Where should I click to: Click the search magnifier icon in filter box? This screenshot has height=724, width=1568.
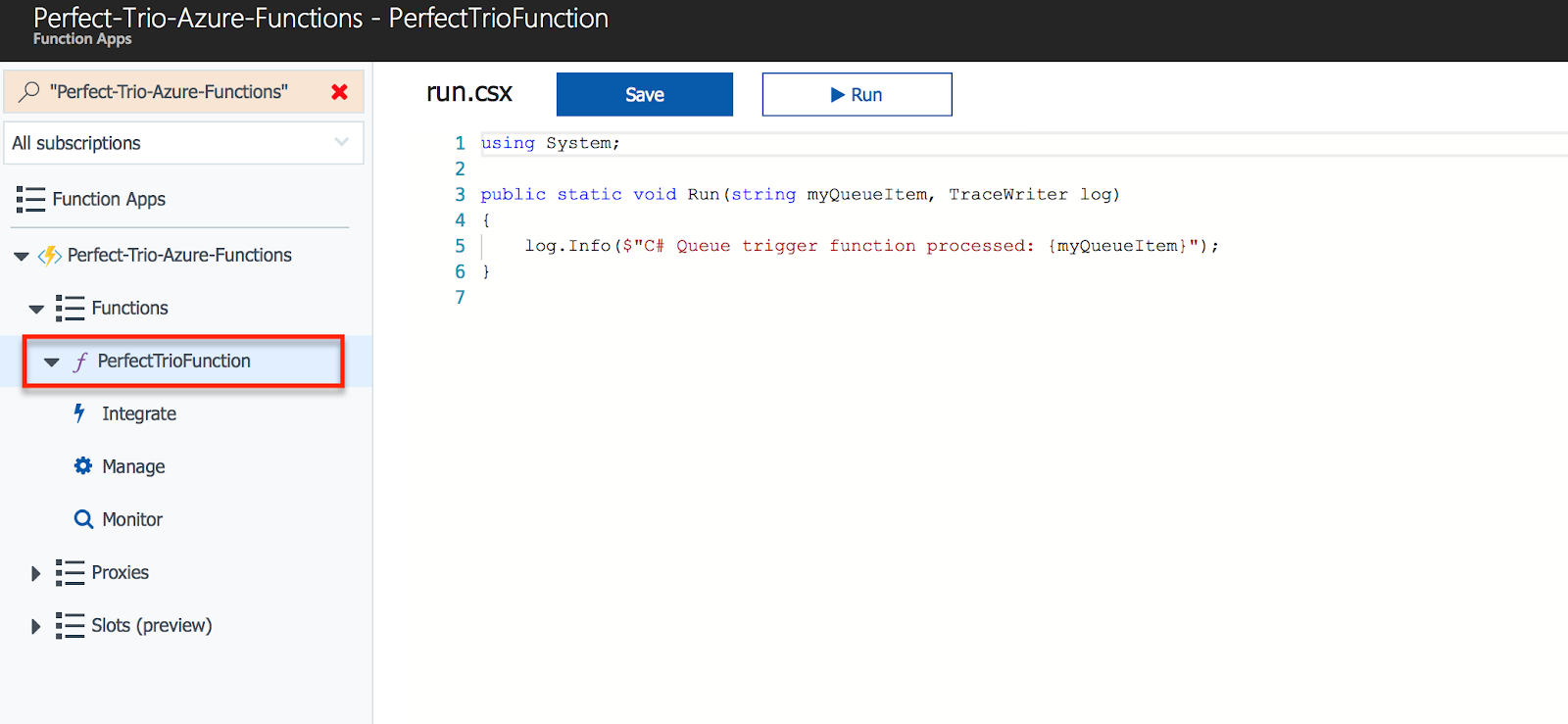pyautogui.click(x=29, y=91)
